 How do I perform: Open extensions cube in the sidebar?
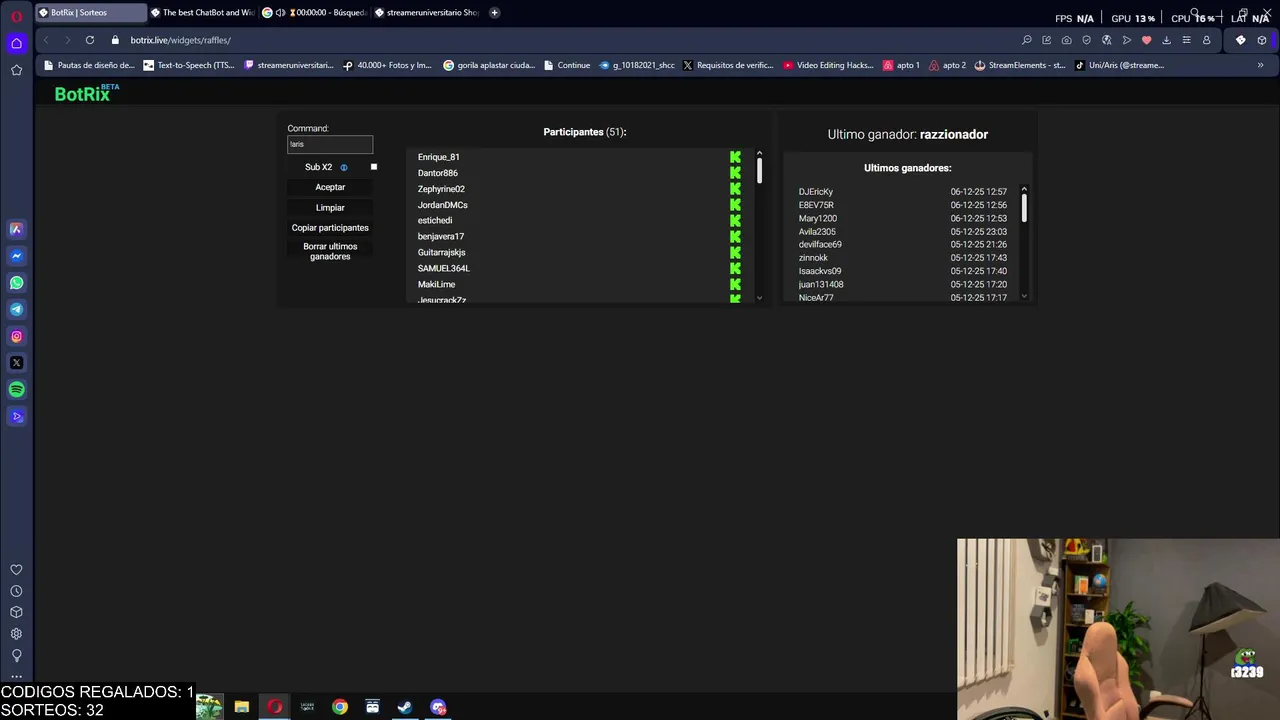[x=16, y=612]
